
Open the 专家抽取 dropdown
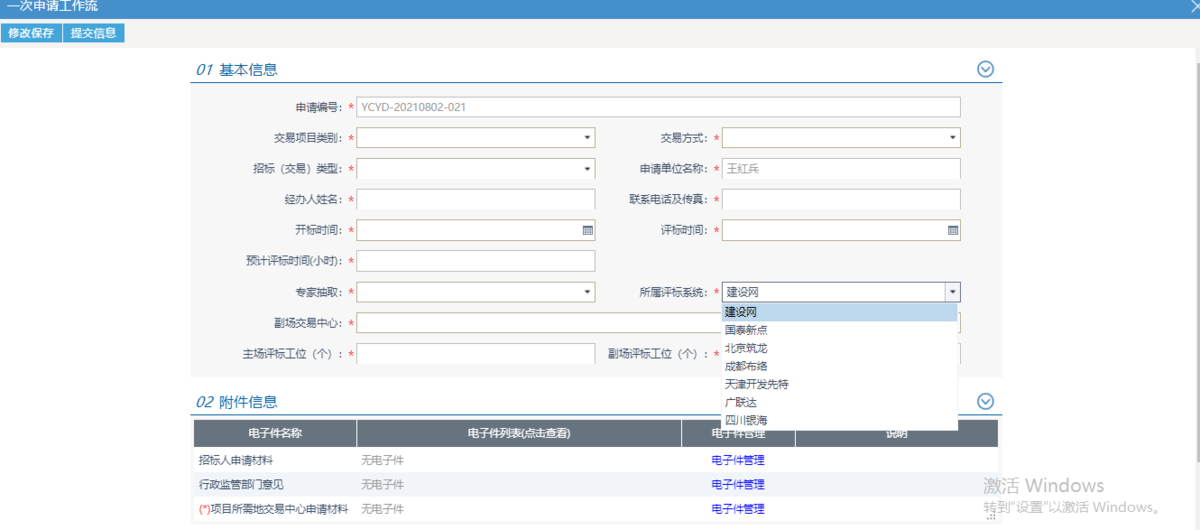click(x=587, y=292)
